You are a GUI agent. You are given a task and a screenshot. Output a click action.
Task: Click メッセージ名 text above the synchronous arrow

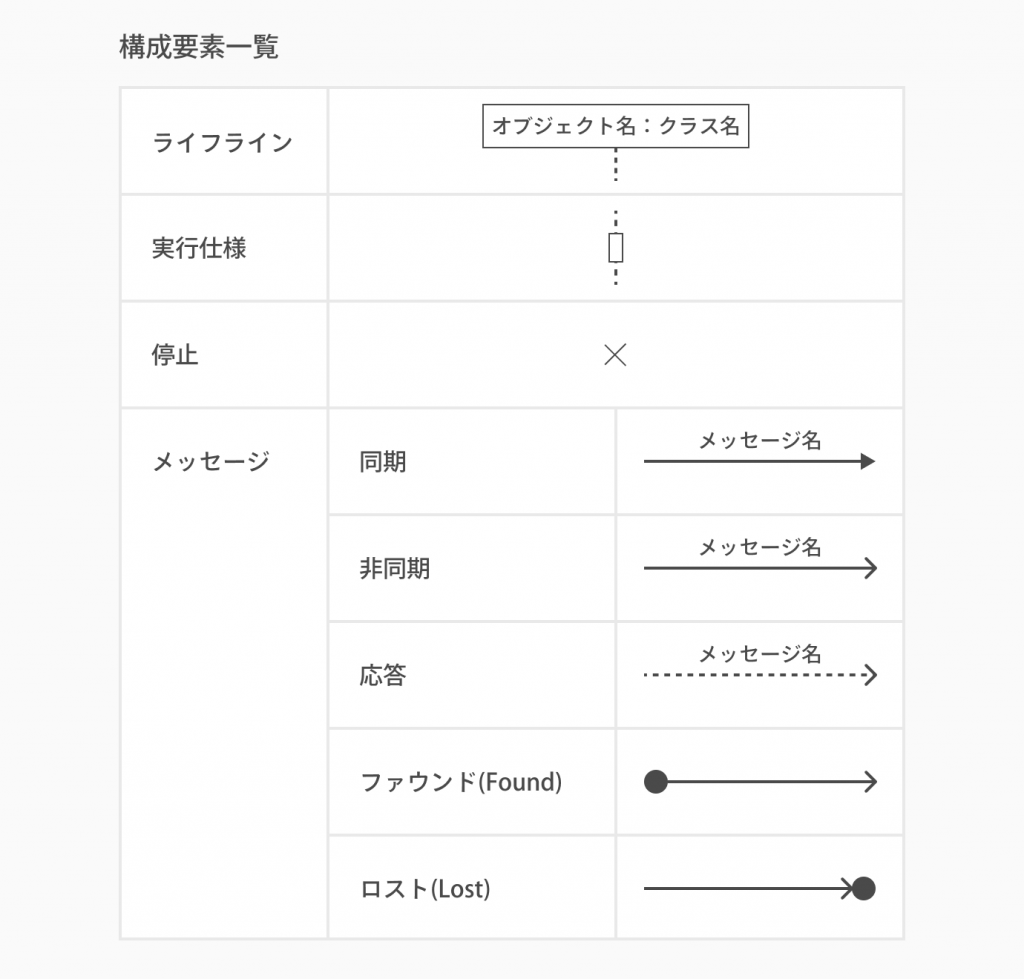tap(759, 440)
